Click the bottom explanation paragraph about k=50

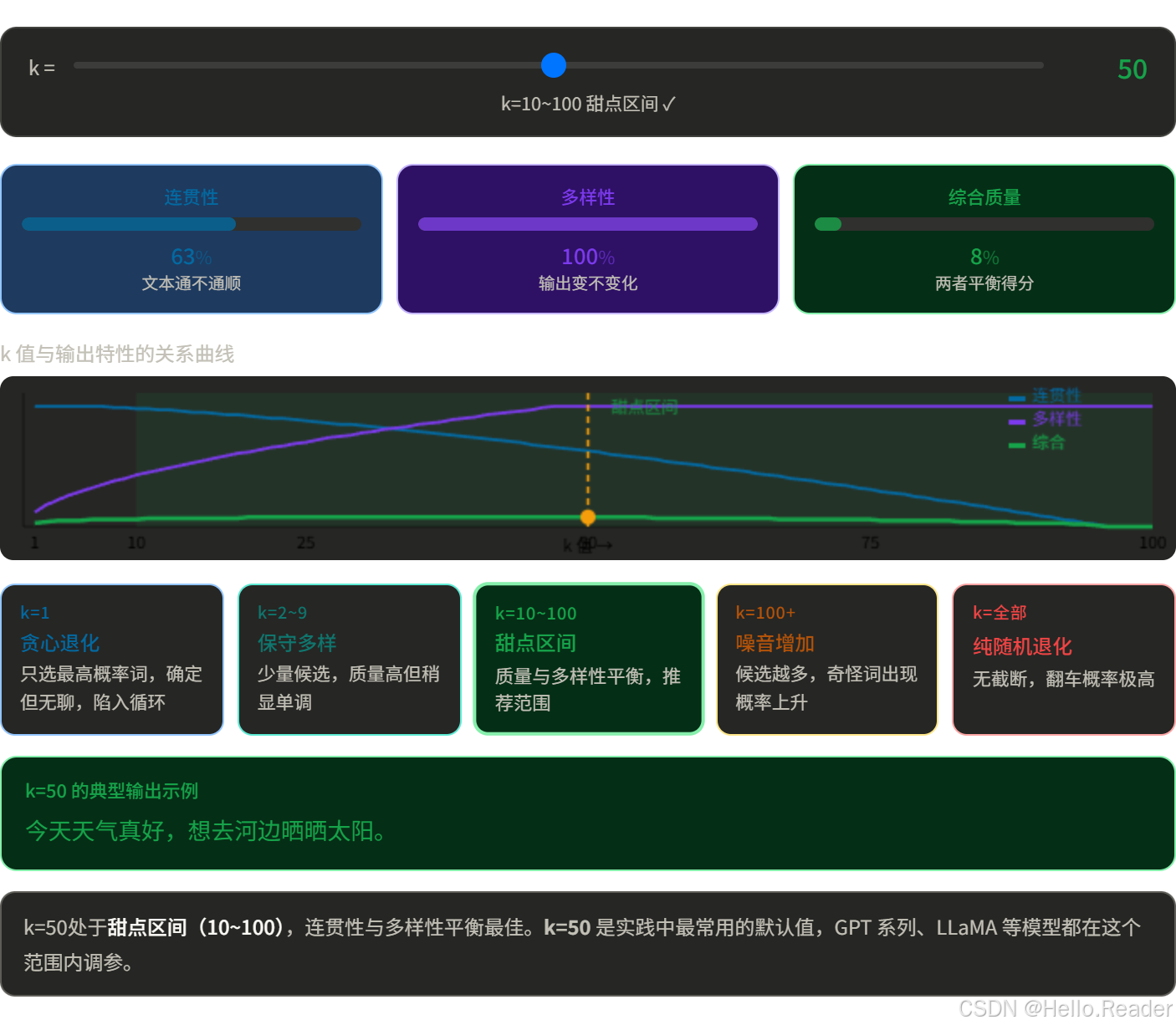pos(582,945)
